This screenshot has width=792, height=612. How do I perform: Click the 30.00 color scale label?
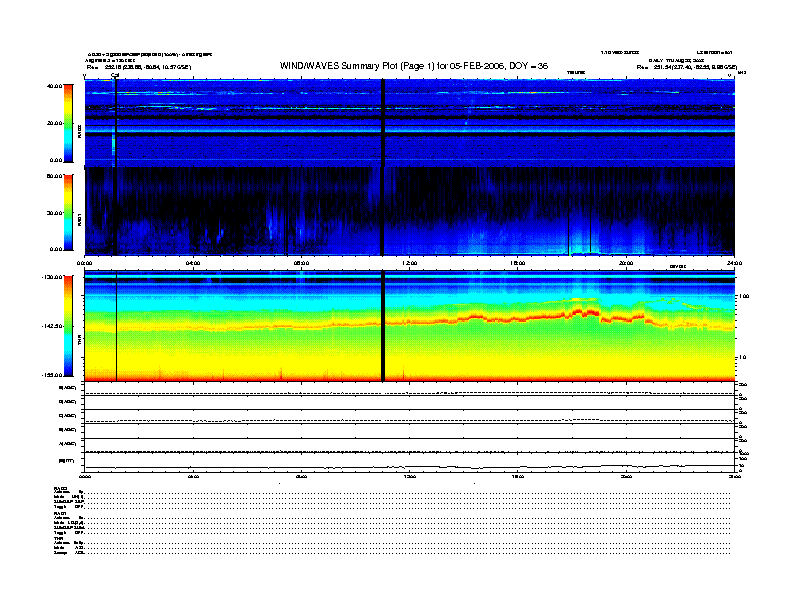54,213
